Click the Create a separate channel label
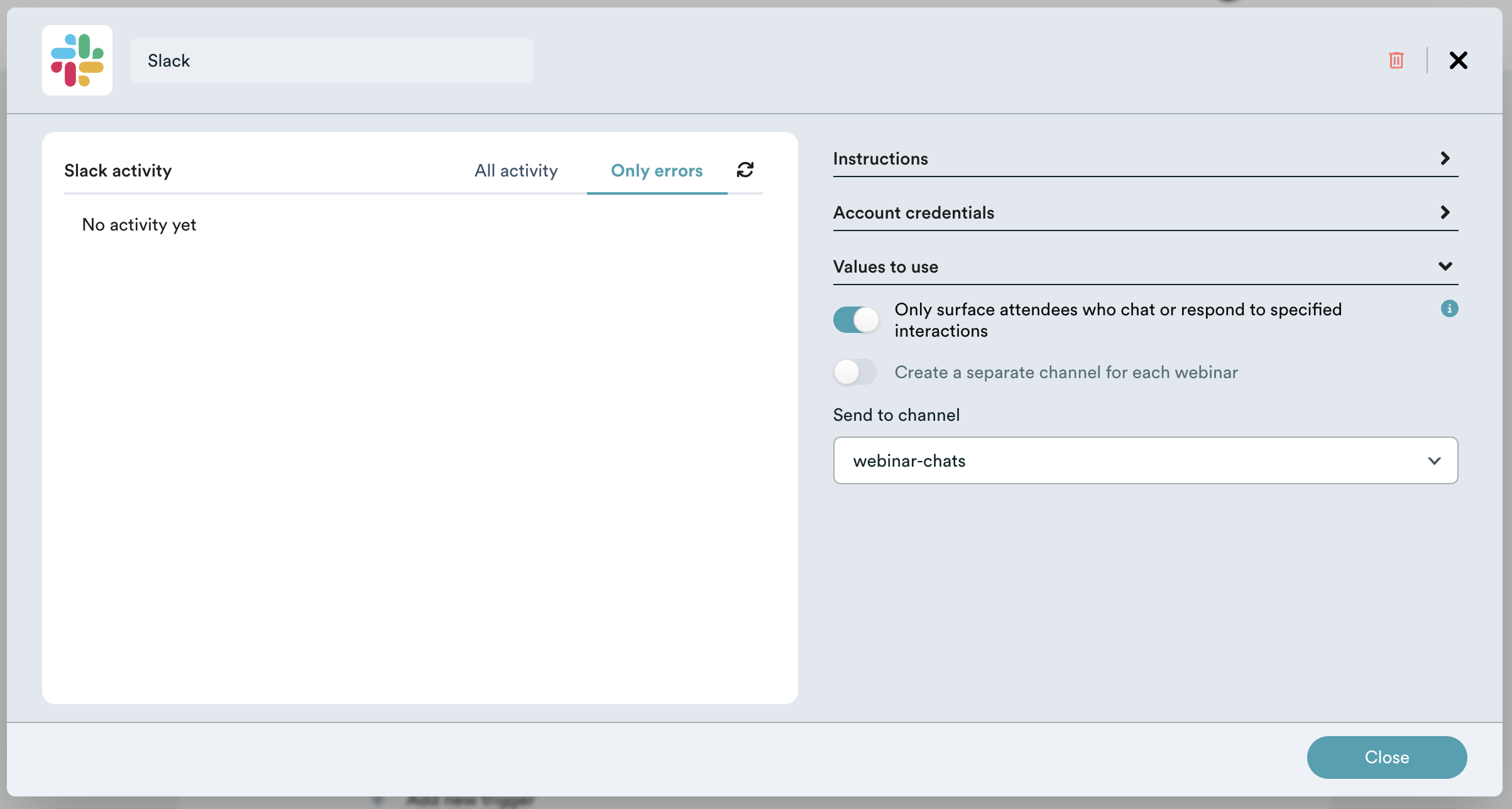This screenshot has height=809, width=1512. pyautogui.click(x=1066, y=372)
